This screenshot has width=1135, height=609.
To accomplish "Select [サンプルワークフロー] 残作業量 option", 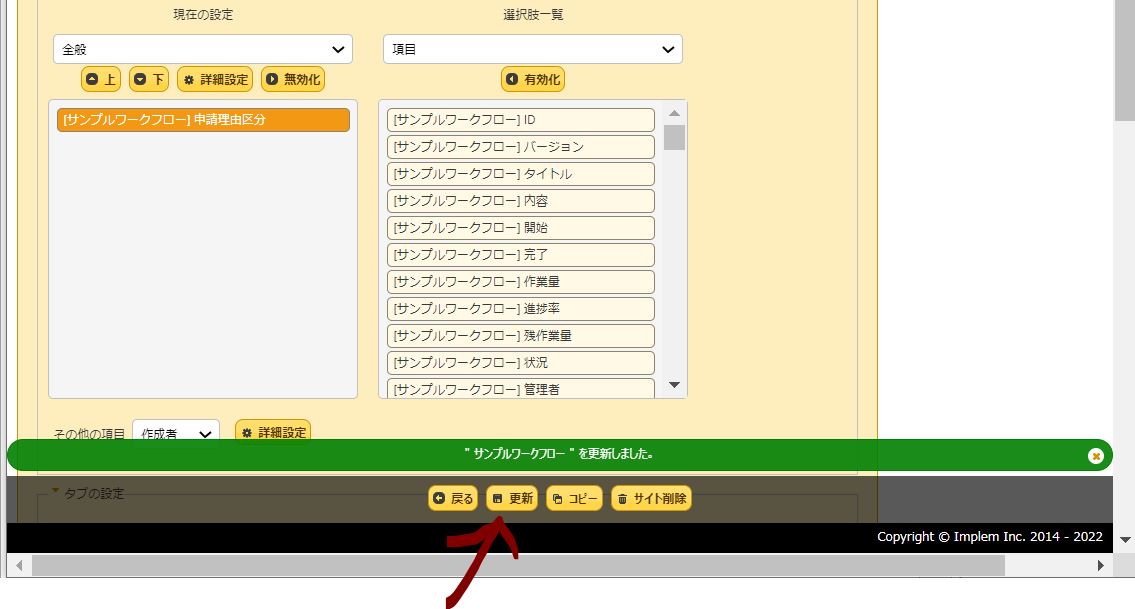I will tap(520, 335).
